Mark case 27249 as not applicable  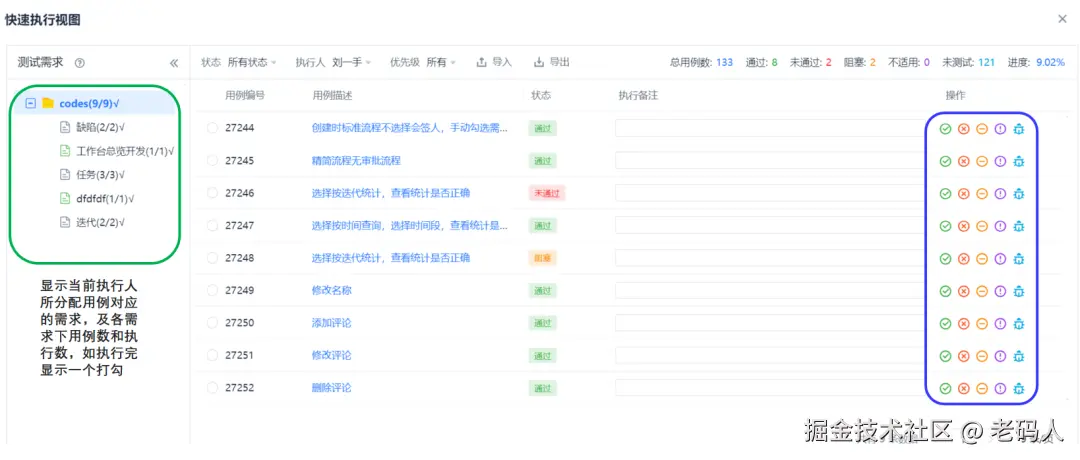pyautogui.click(x=1001, y=291)
